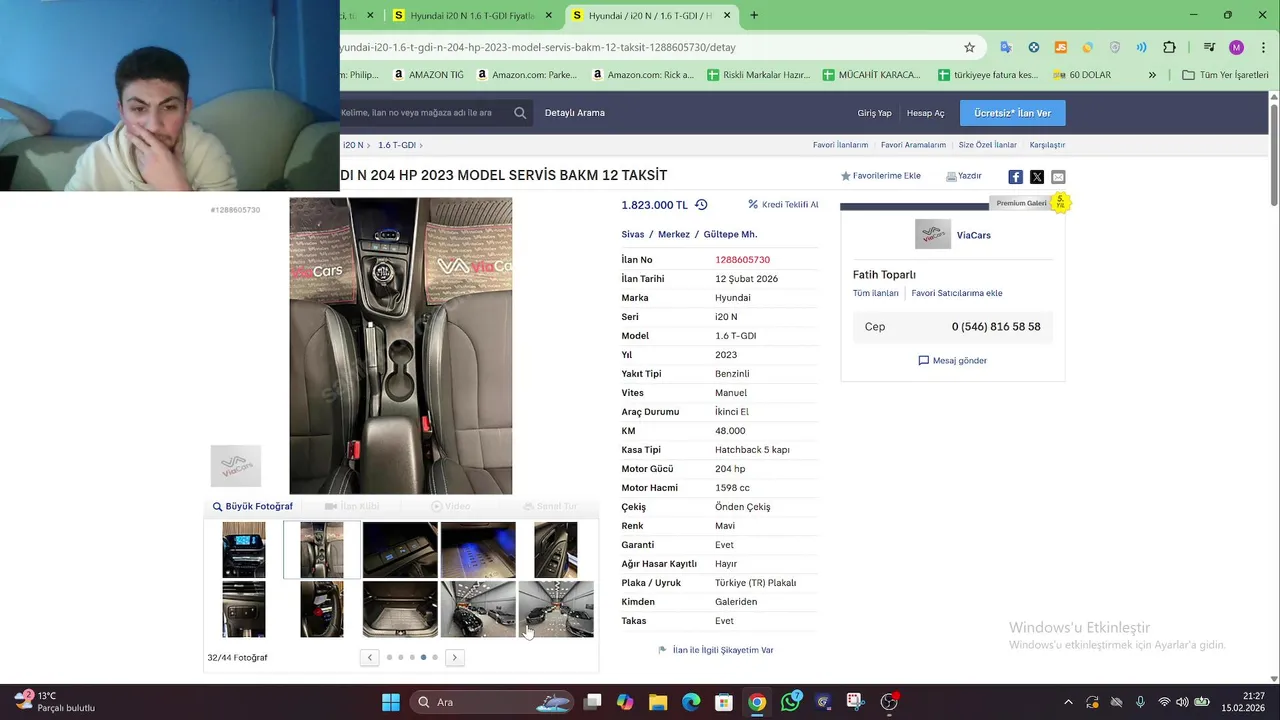Open the Tüm Yer İşaretleri folder
Screen dimensions: 1280x720
tap(1225, 75)
